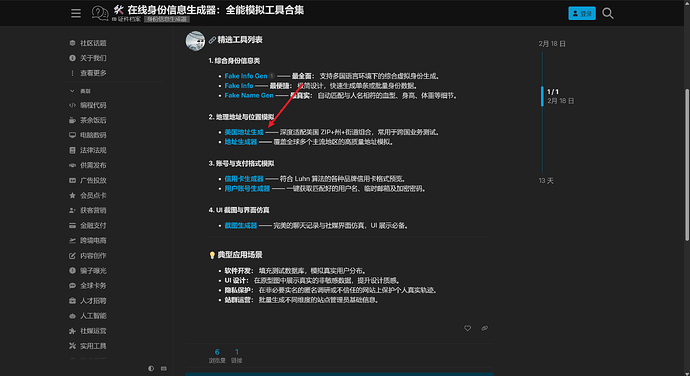Open keyboard shortcuts icon in sidebar footer
690x376 pixels.
point(164,369)
